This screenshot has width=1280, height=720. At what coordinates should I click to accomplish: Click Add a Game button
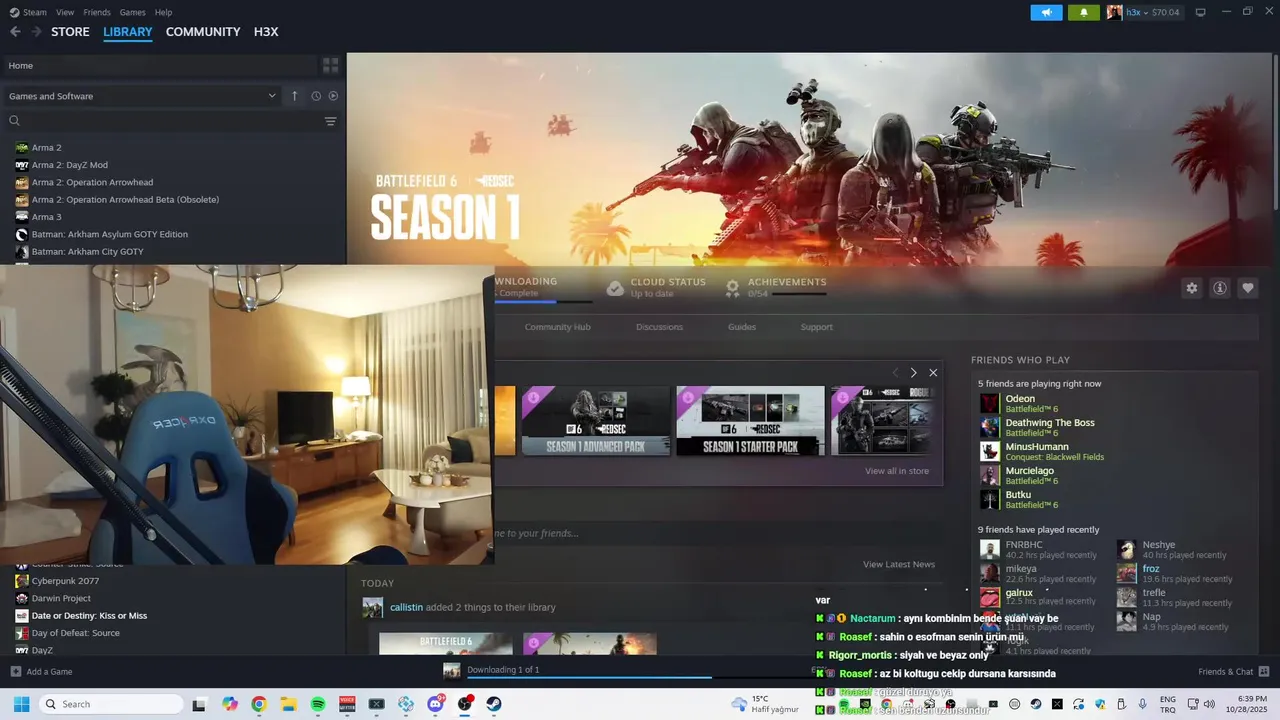tap(41, 672)
